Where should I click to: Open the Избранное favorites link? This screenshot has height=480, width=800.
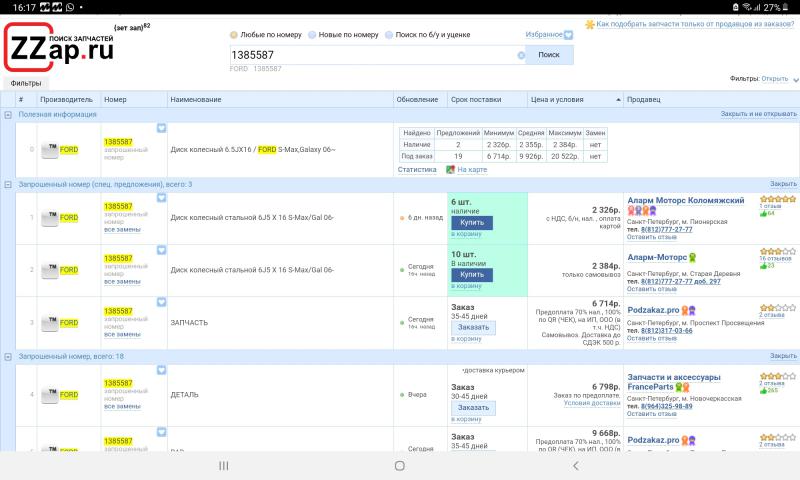click(544, 34)
